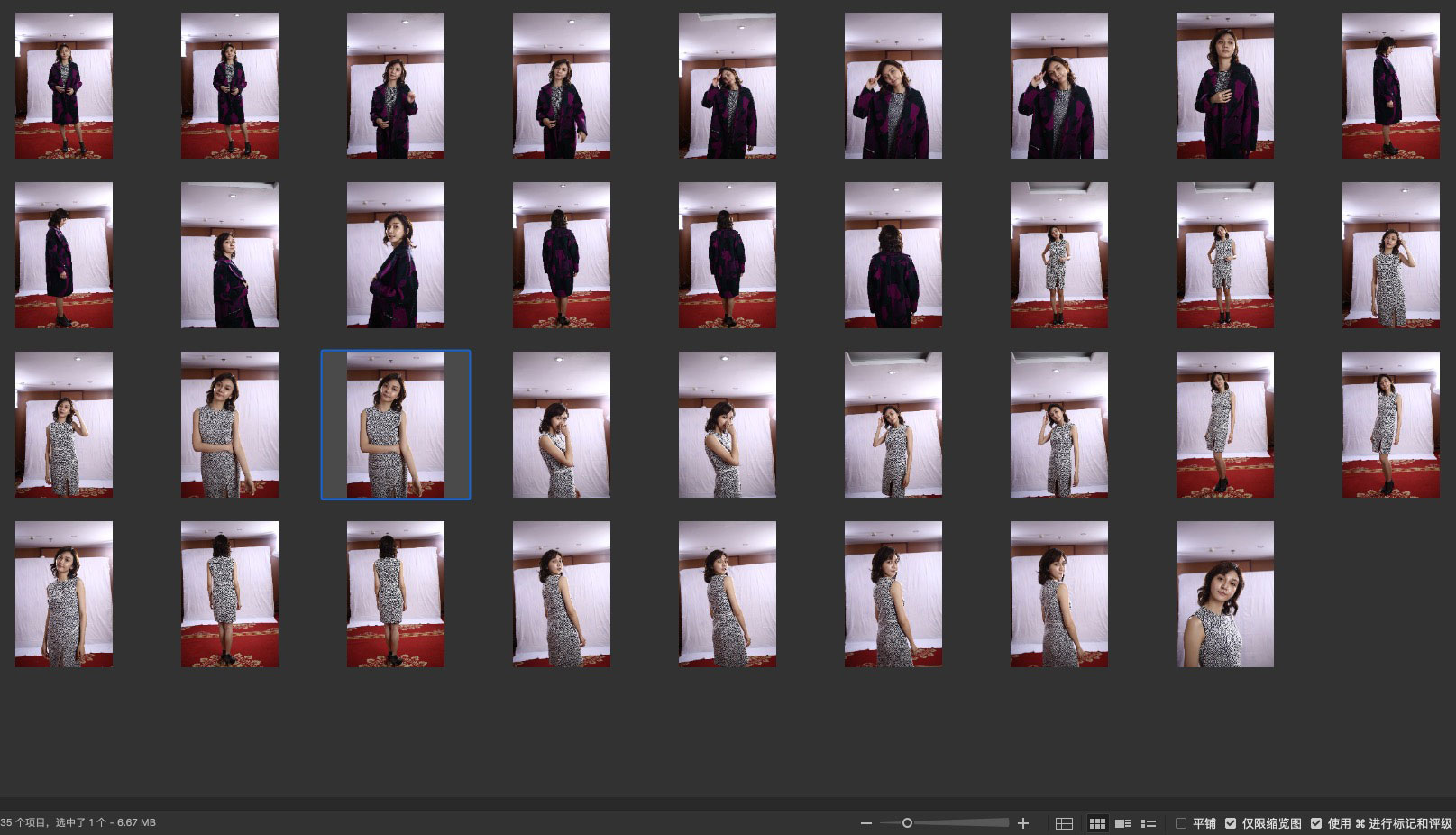Select the first thumbnail in the grid
The width and height of the screenshot is (1456, 835).
64,86
